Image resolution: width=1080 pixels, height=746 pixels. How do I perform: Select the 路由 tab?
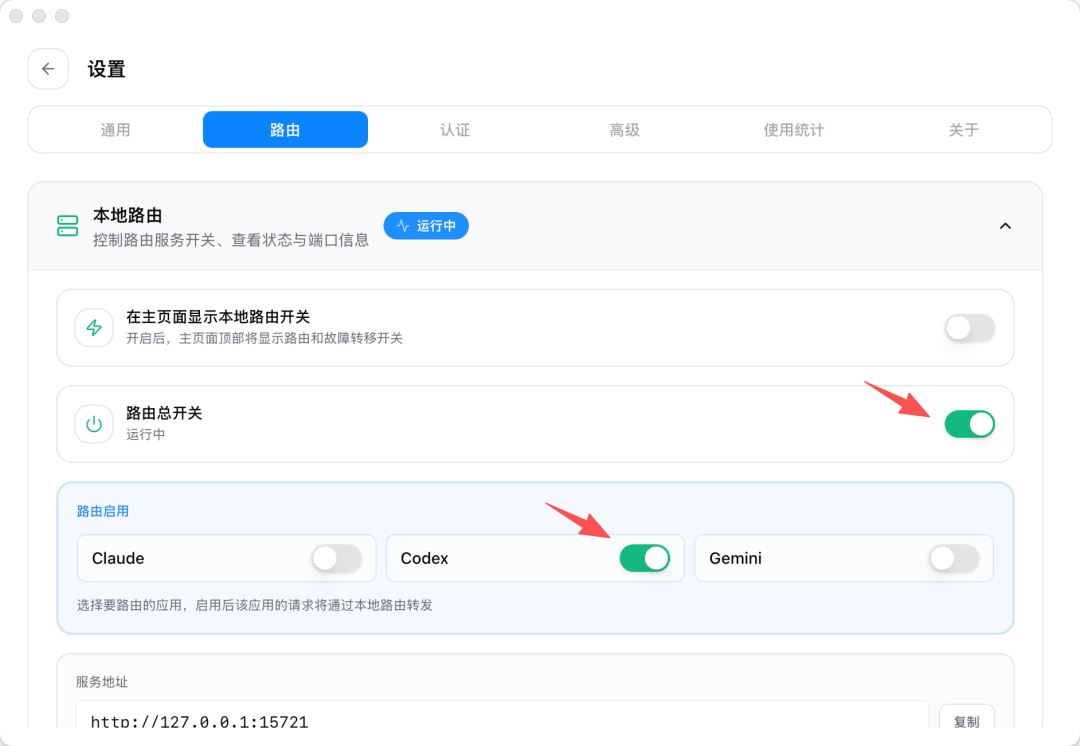point(285,129)
